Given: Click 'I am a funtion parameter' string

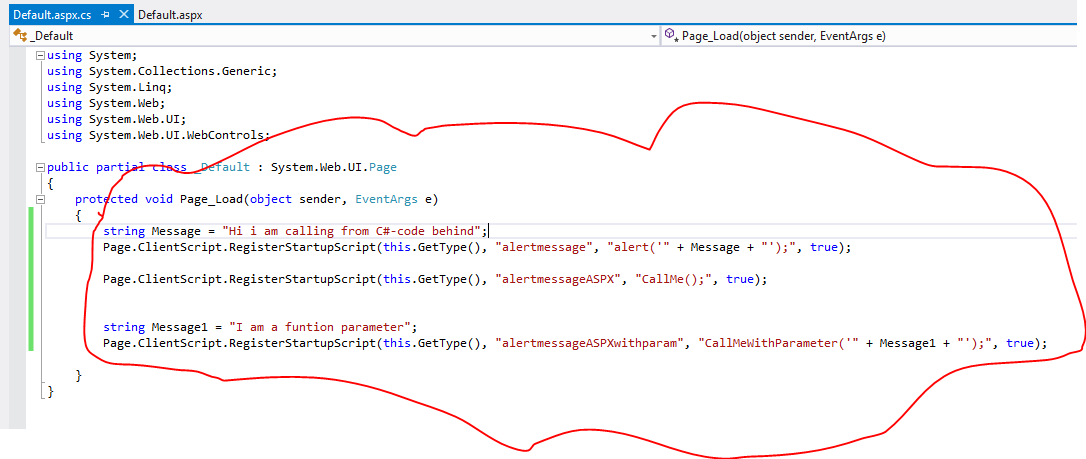Looking at the screenshot, I should pyautogui.click(x=319, y=327).
